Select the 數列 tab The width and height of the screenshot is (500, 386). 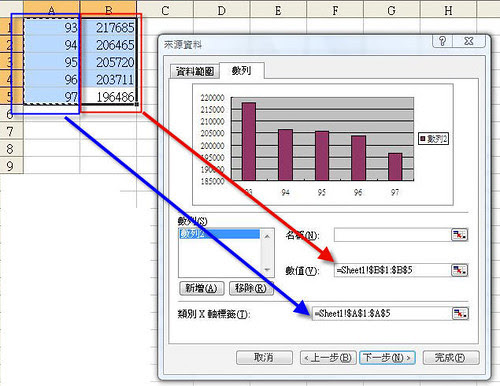pos(241,70)
